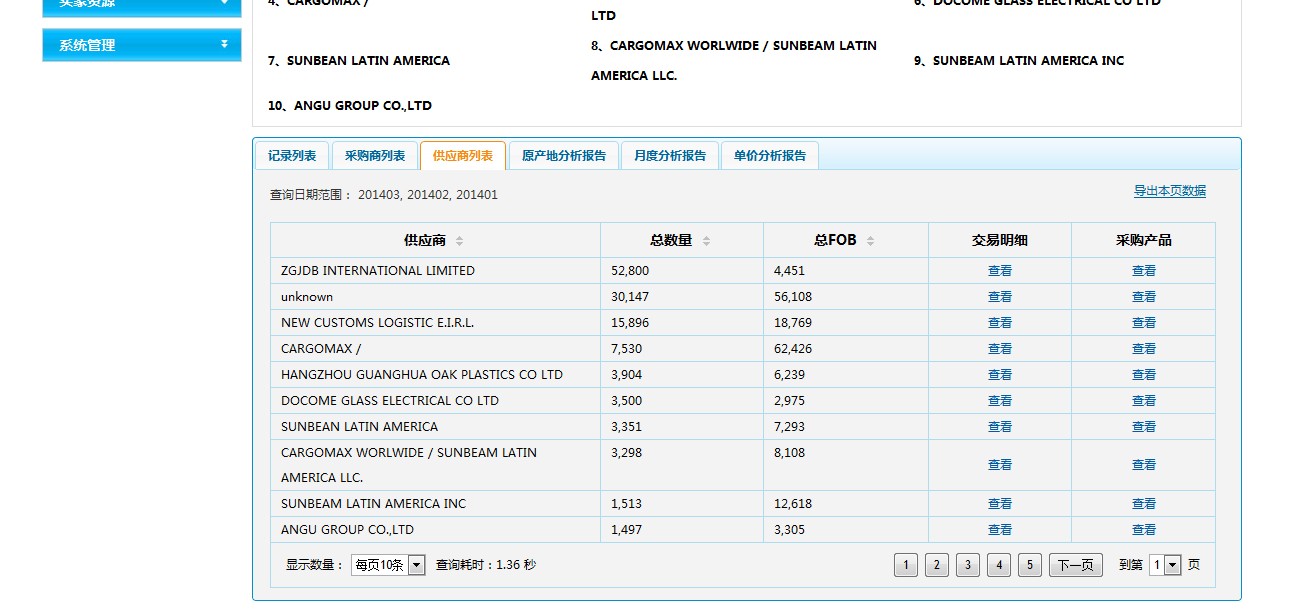
Task: Select table cell HANGZHOU GUANGHUA OAK PLASTICS CO LTD
Action: 435,375
